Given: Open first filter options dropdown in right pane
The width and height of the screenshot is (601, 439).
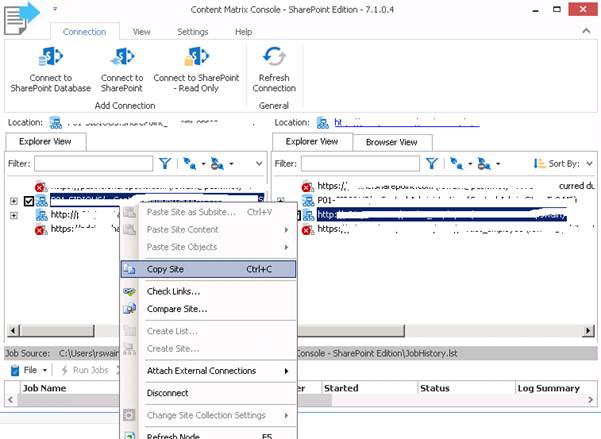Looking at the screenshot, I should click(470, 164).
